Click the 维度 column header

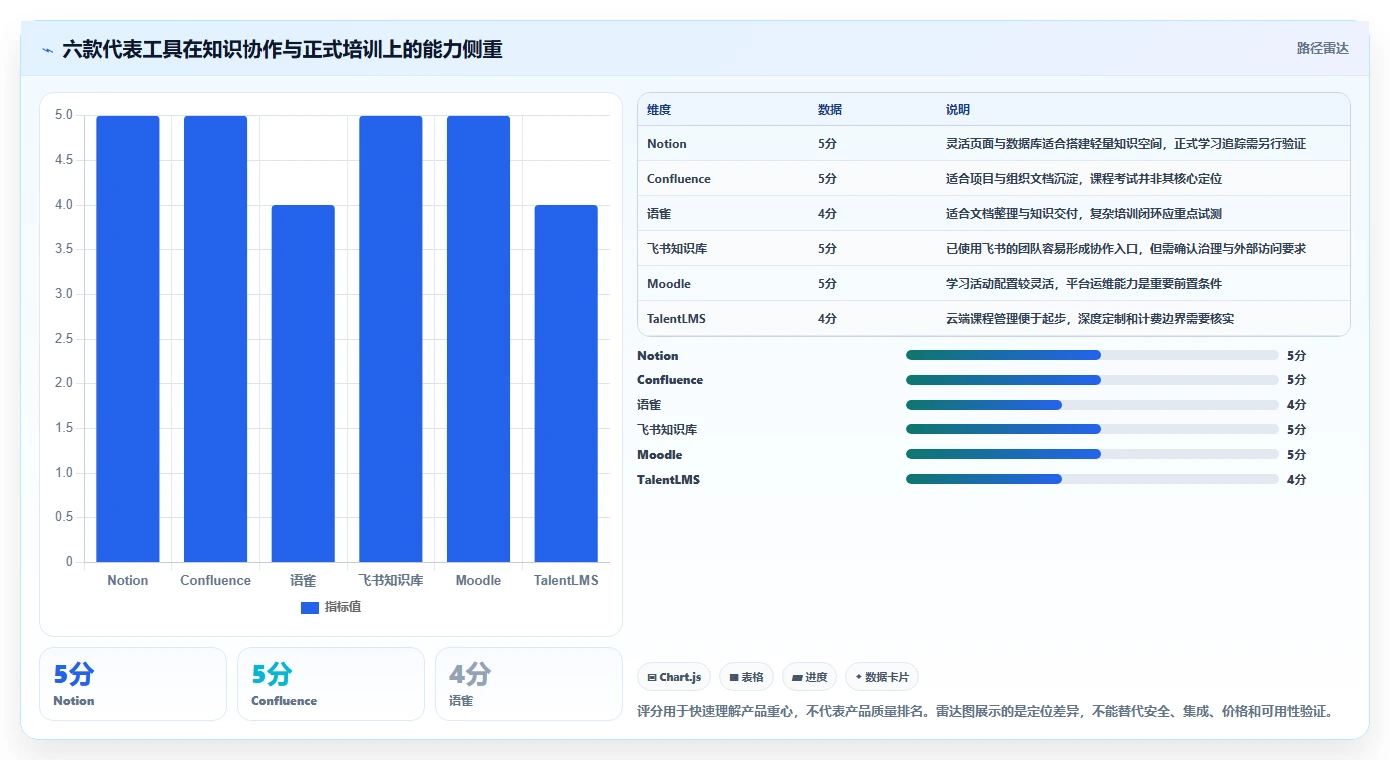tap(659, 110)
